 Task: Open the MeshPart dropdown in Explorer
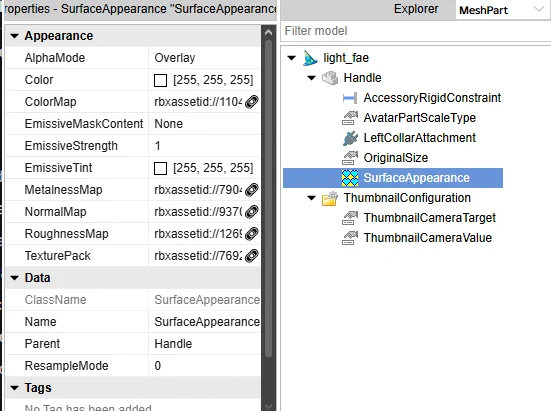(x=503, y=10)
